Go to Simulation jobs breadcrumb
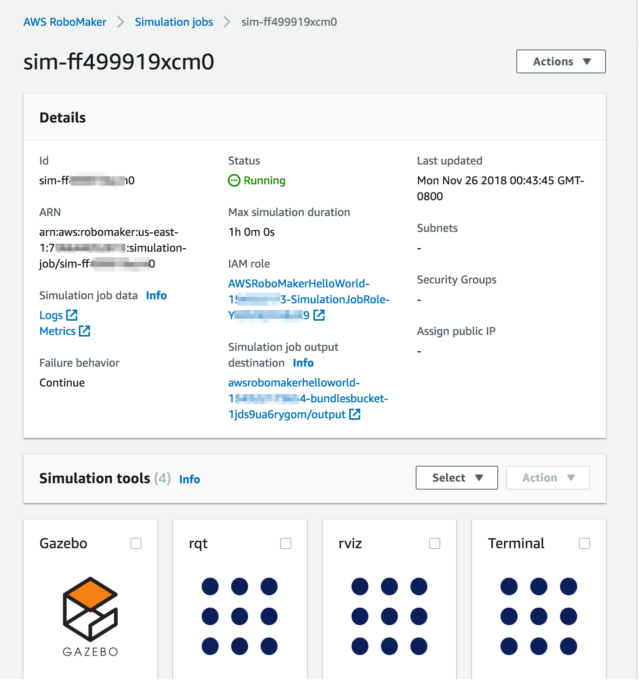The image size is (640, 681). (174, 22)
